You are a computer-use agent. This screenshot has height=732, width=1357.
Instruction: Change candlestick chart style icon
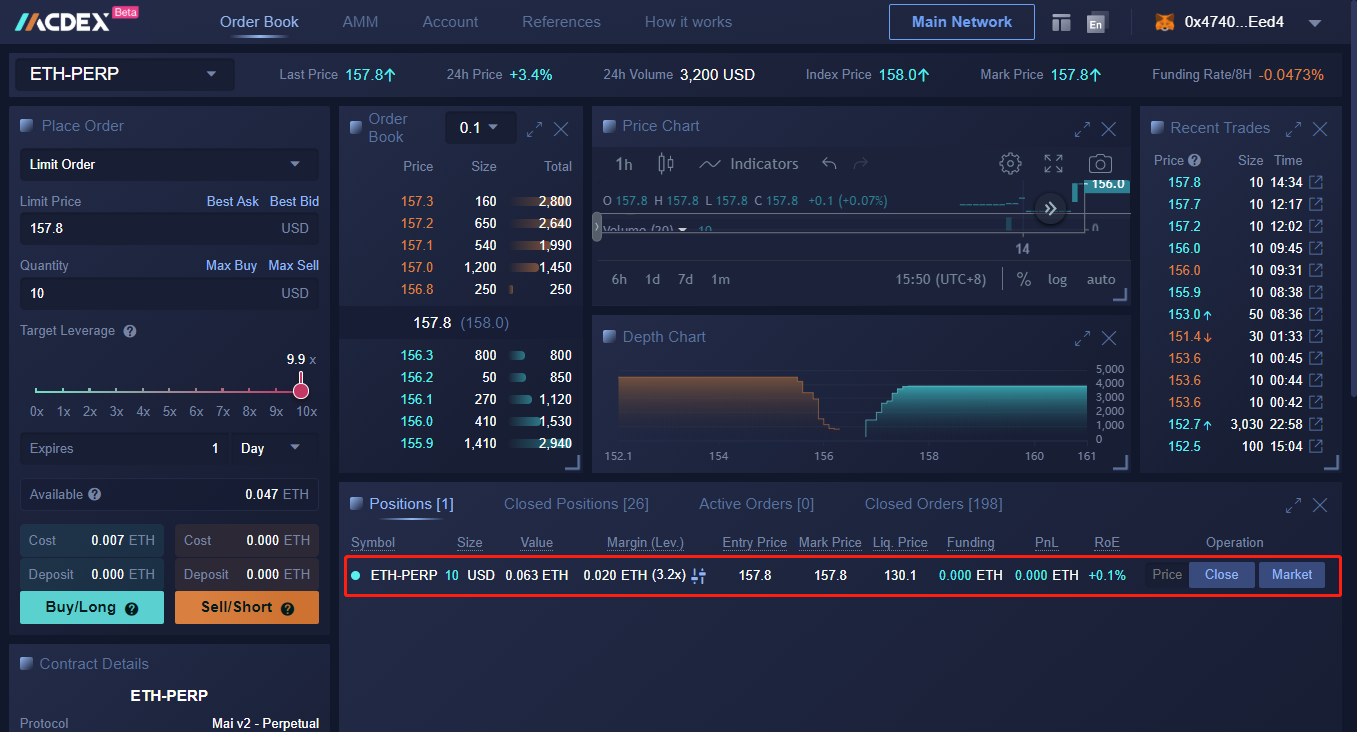tap(666, 164)
